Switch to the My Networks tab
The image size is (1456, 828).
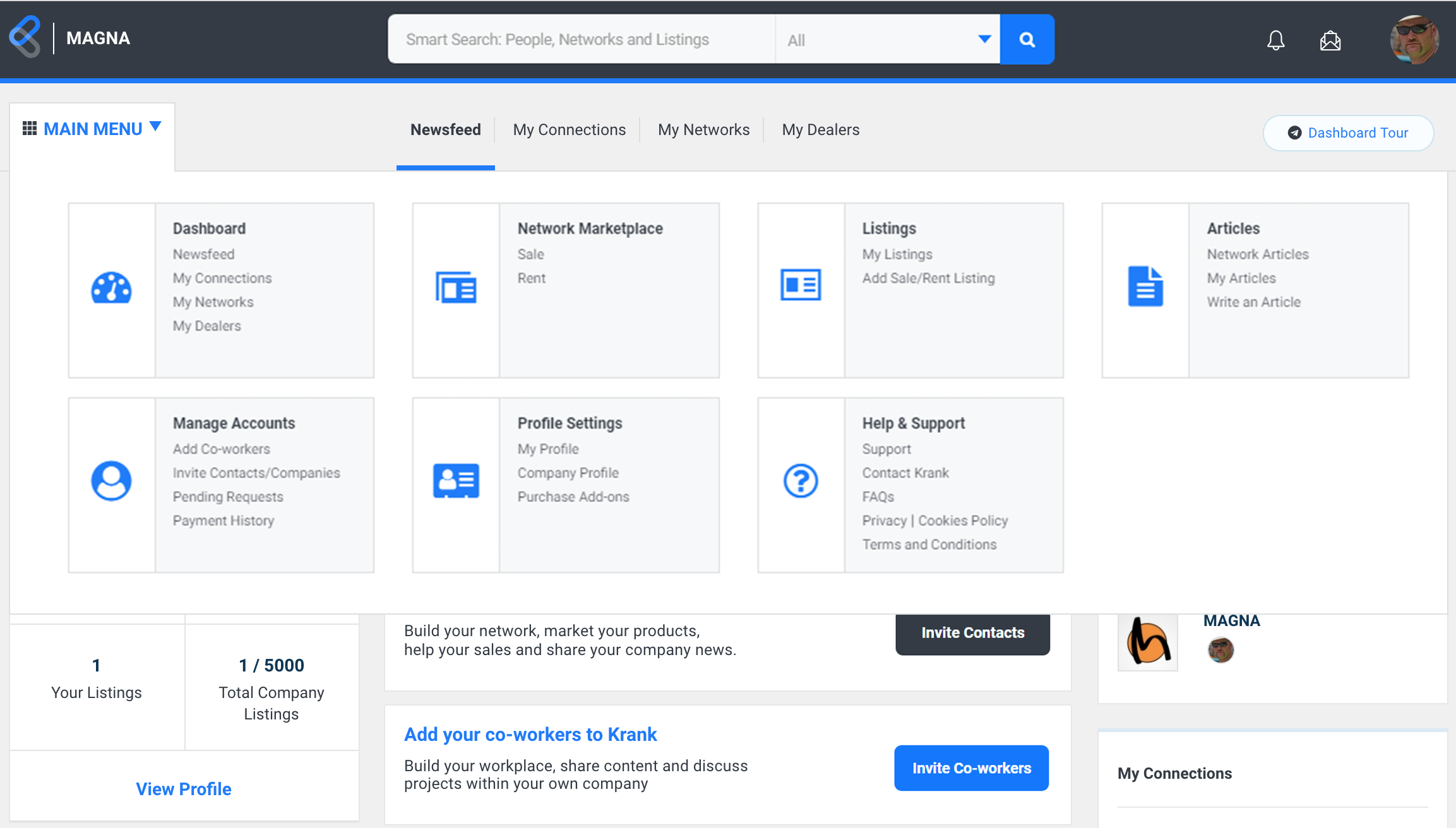[x=704, y=130]
